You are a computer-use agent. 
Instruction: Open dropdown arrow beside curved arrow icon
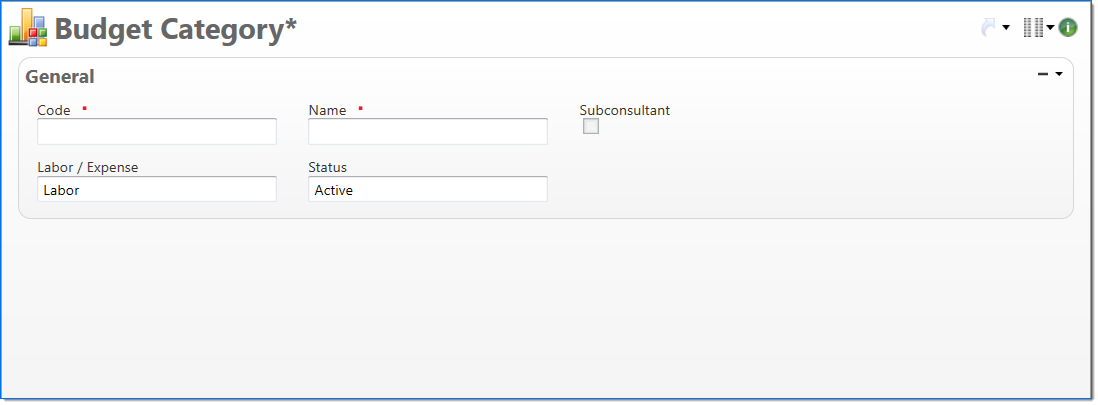1006,28
